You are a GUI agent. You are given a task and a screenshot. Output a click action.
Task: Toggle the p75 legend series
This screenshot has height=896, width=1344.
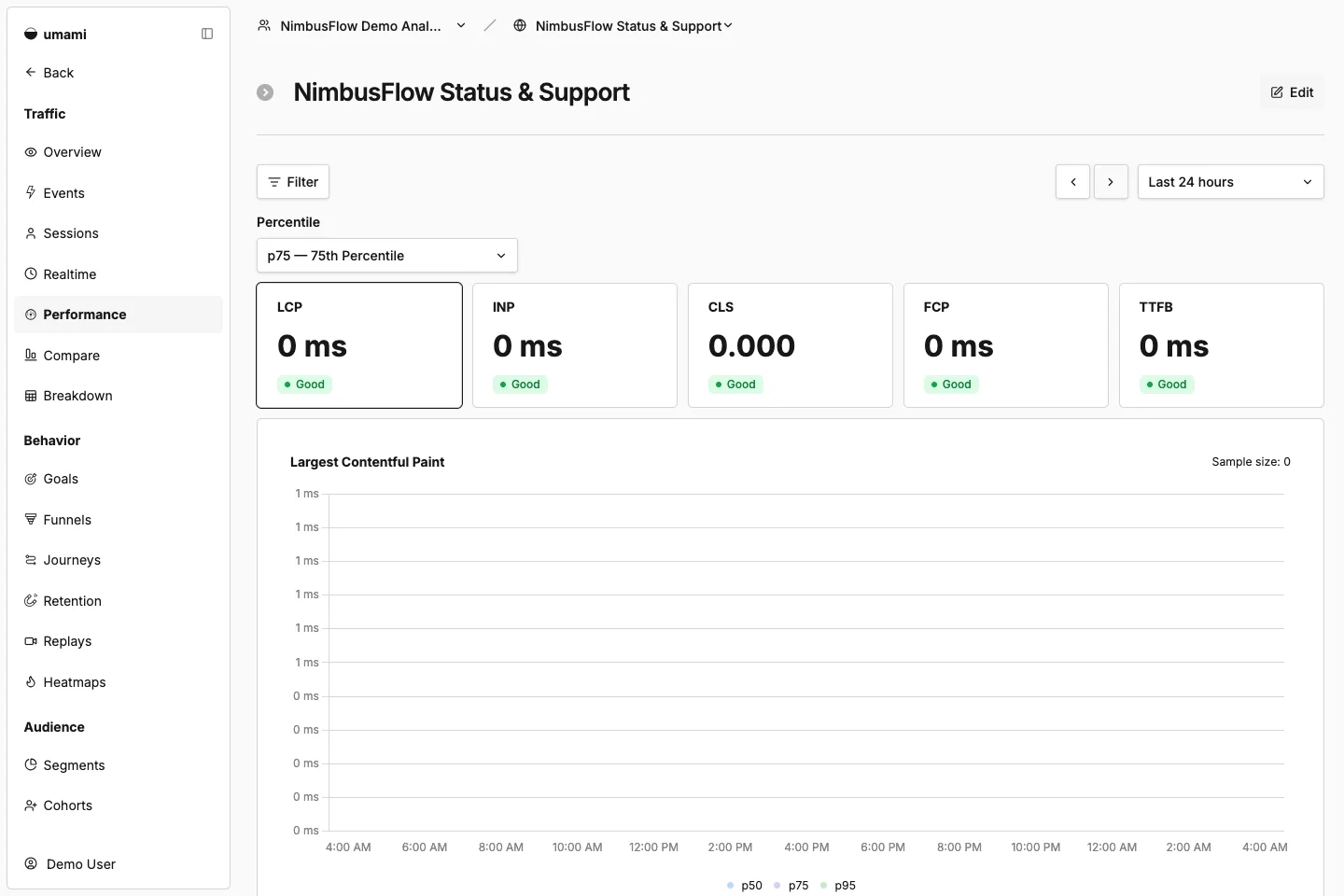point(791,885)
